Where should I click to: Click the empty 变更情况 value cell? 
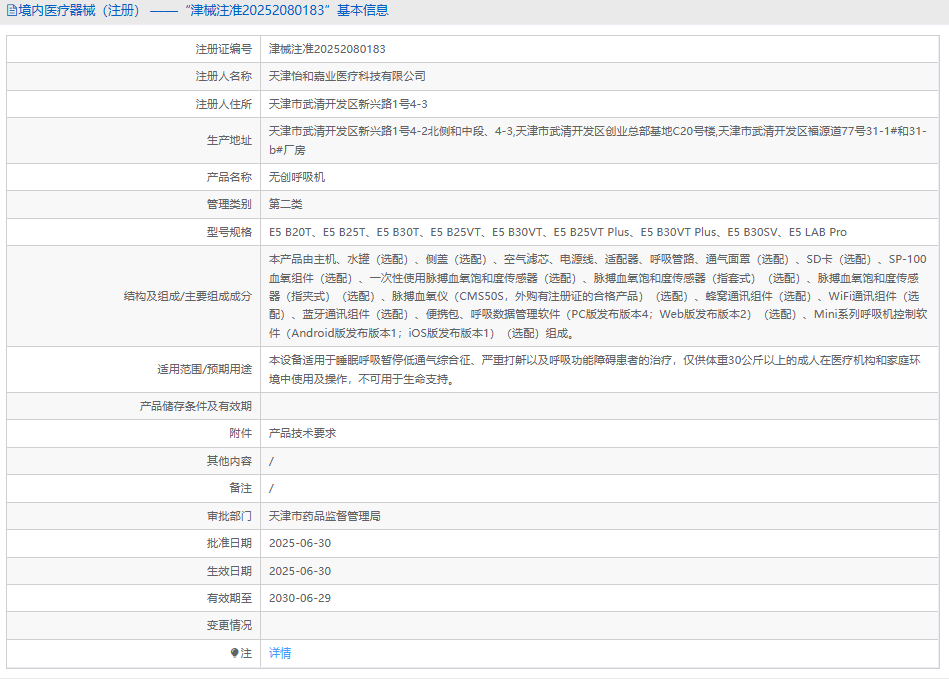coord(600,625)
